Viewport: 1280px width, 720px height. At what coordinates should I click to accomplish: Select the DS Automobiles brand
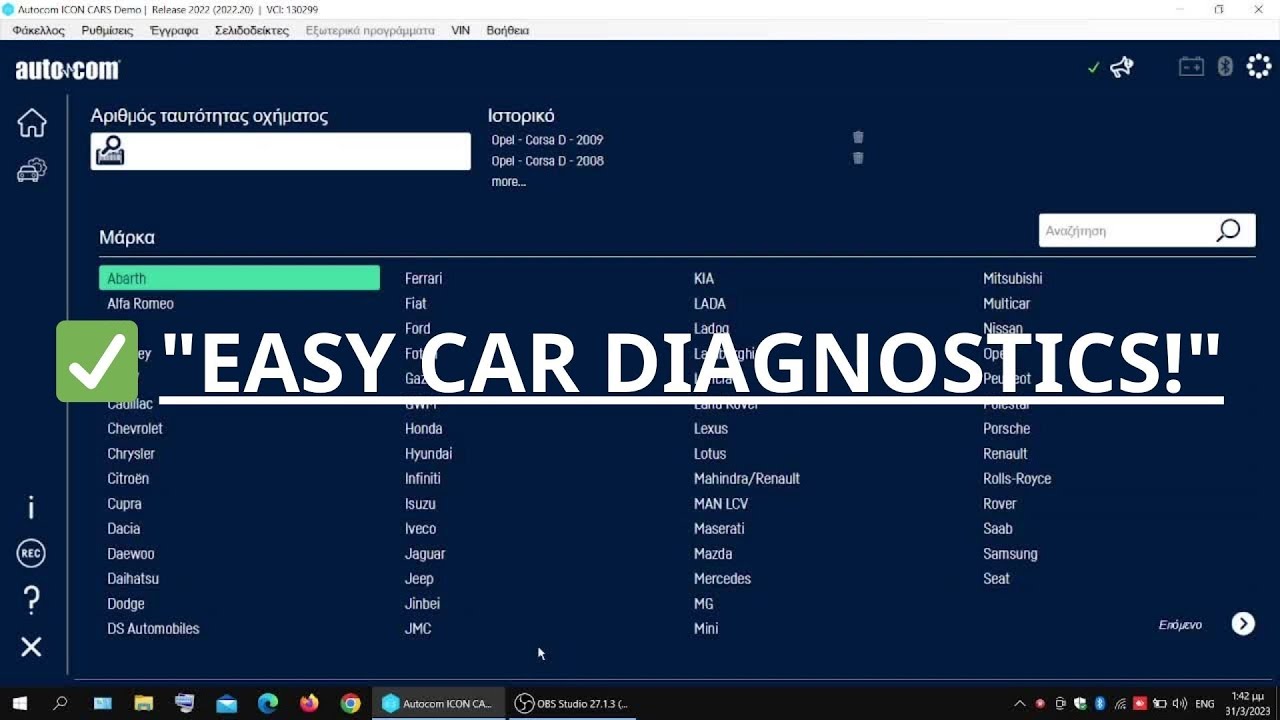[x=153, y=628]
